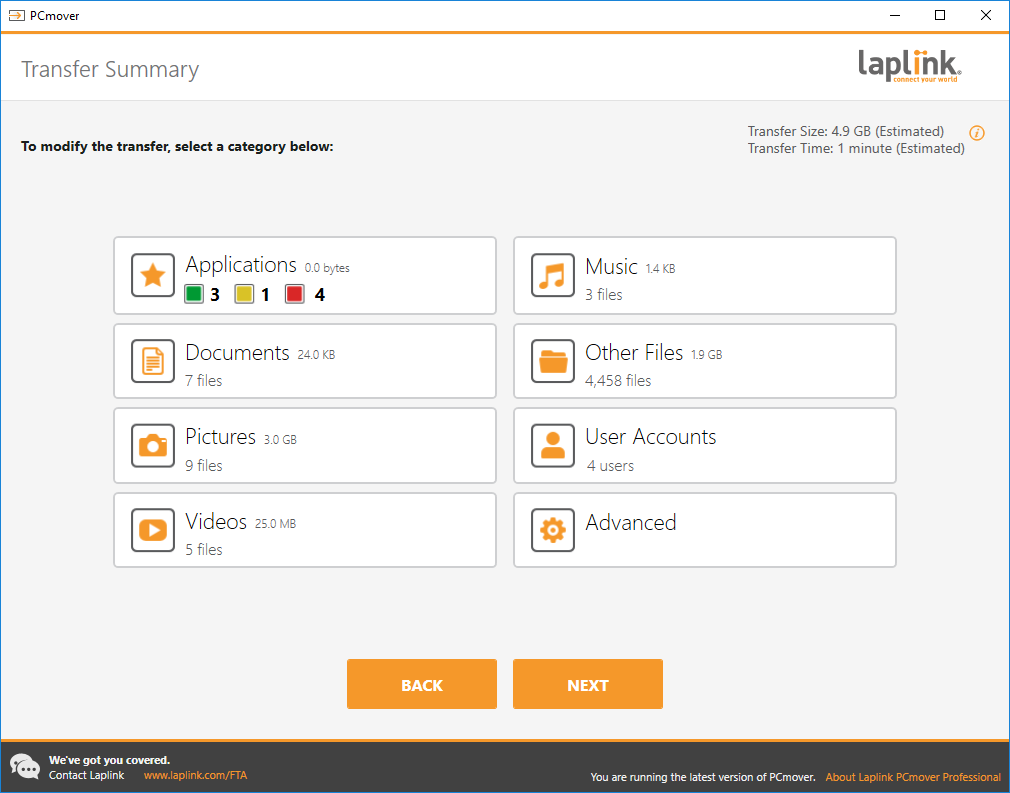Click the Applications star icon
The width and height of the screenshot is (1010, 793).
click(153, 276)
